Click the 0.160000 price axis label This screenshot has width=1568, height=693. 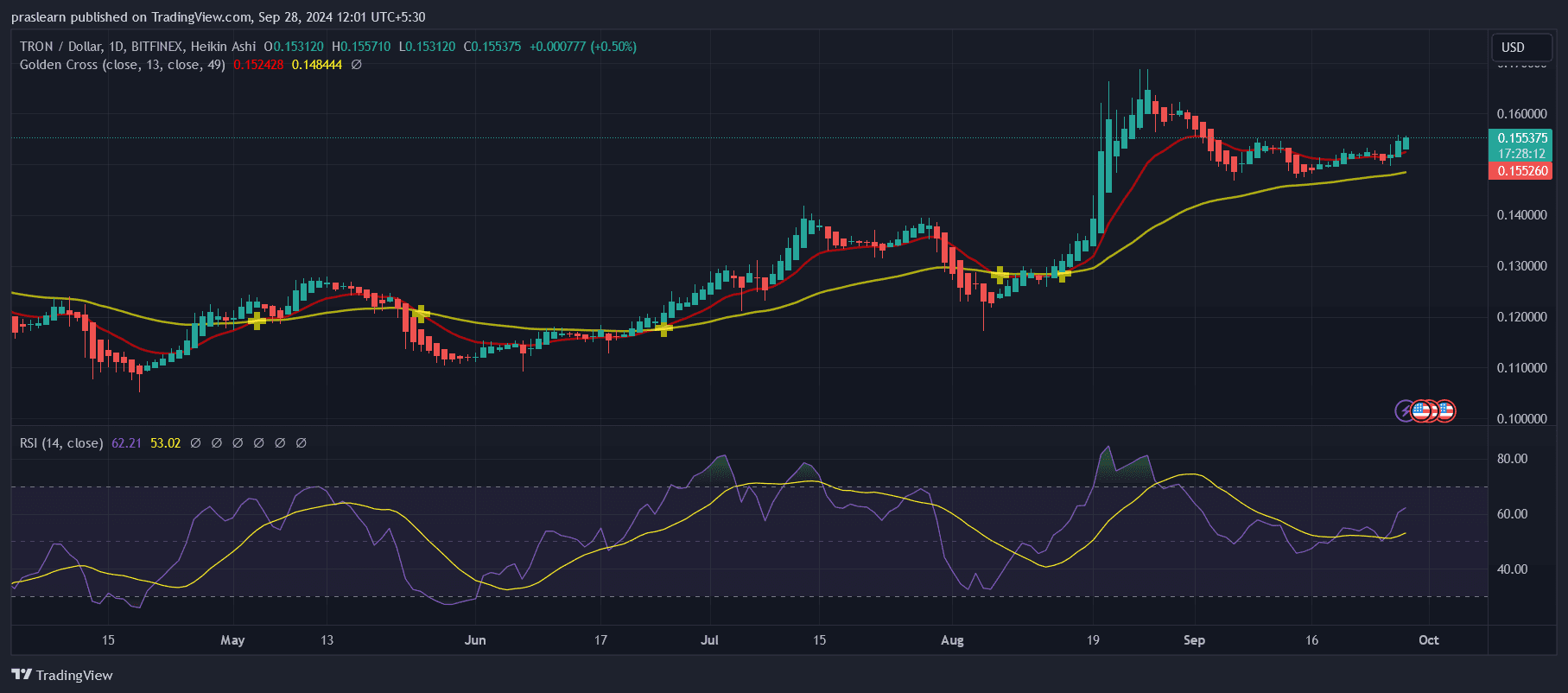coord(1521,114)
